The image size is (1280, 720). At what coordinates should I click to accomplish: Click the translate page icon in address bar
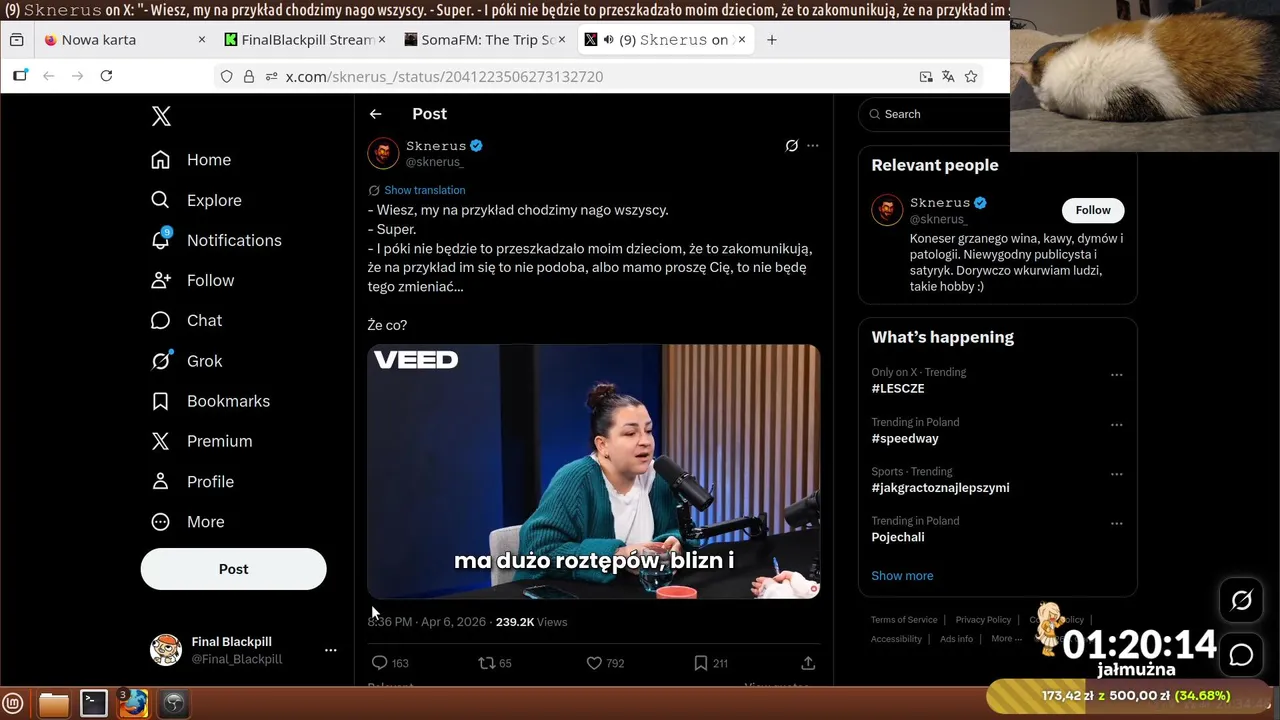click(948, 76)
